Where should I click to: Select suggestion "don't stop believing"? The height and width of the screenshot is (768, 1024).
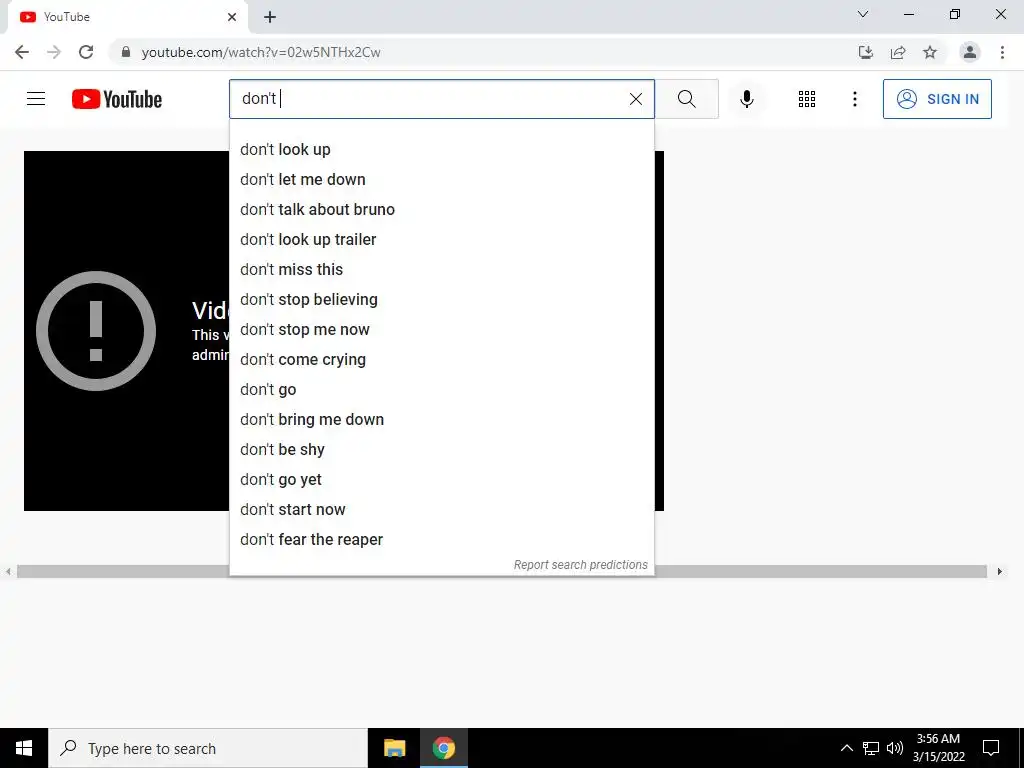[441, 300]
